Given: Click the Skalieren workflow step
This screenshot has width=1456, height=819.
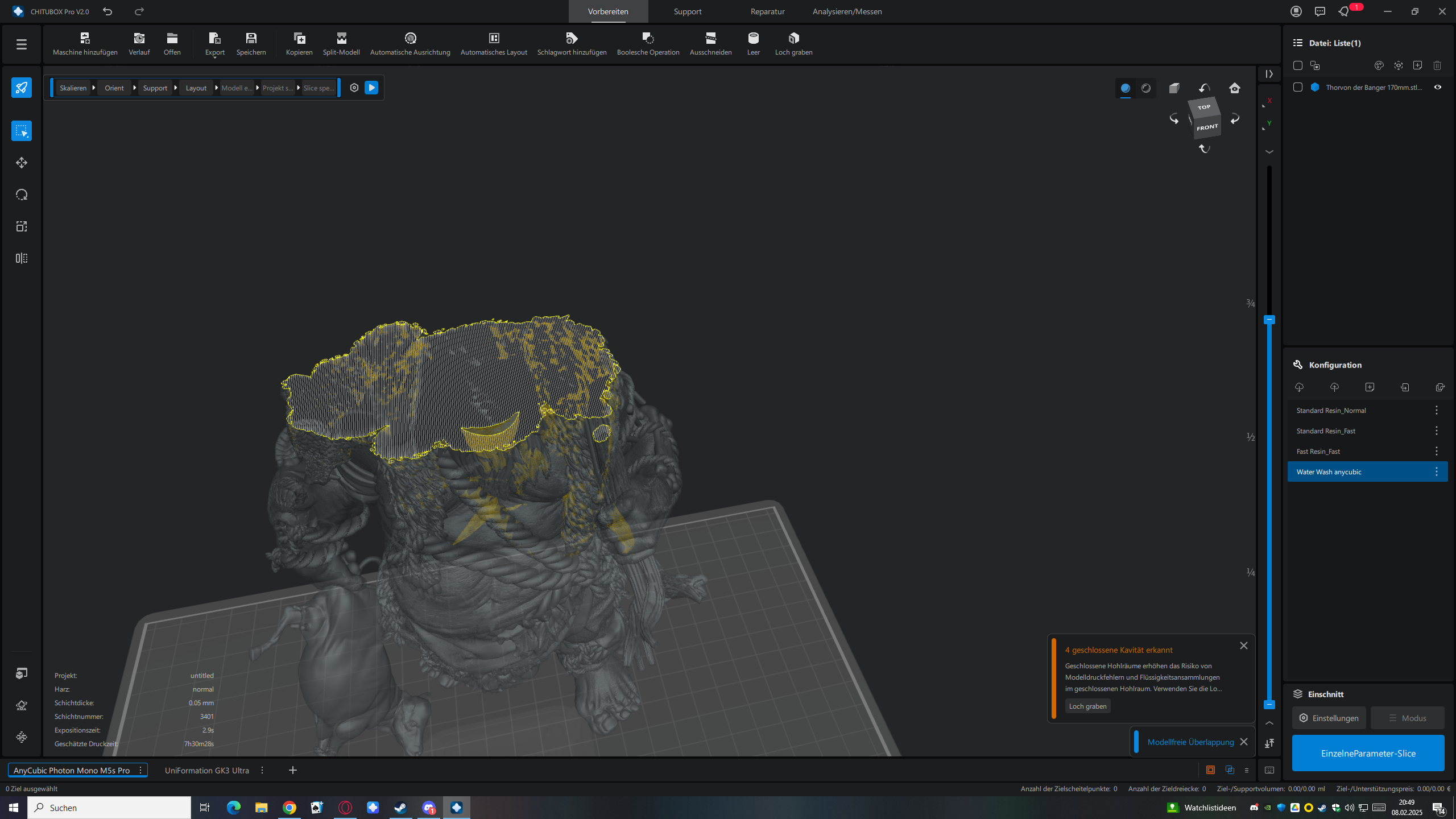Looking at the screenshot, I should (73, 88).
